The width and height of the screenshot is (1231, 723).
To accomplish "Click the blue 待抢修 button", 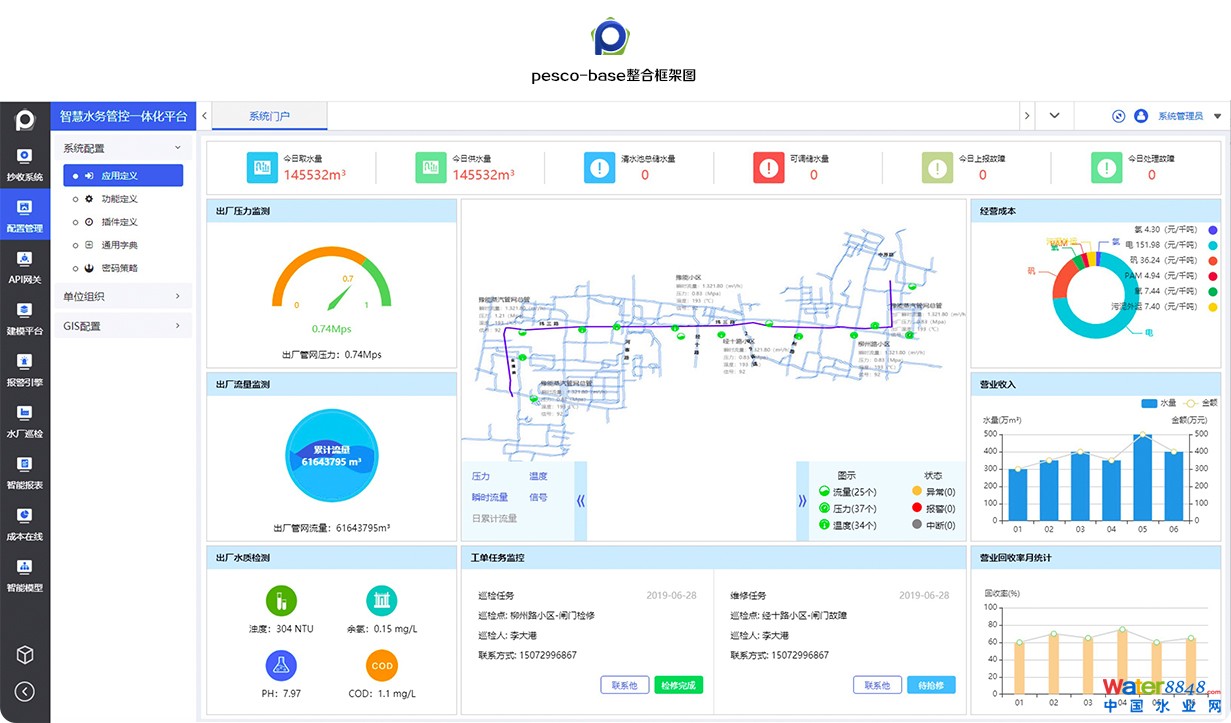I will [x=931, y=685].
